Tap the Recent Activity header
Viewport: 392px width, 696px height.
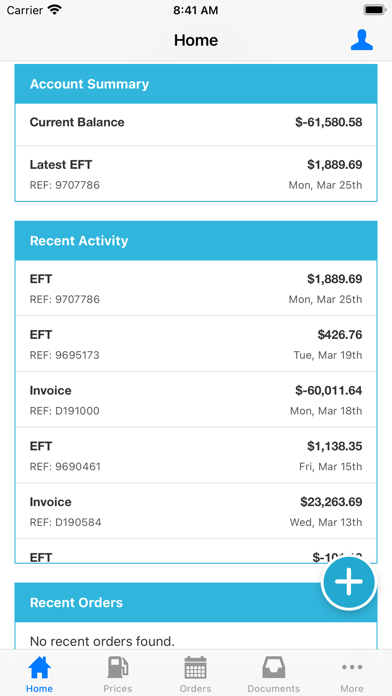pyautogui.click(x=196, y=241)
